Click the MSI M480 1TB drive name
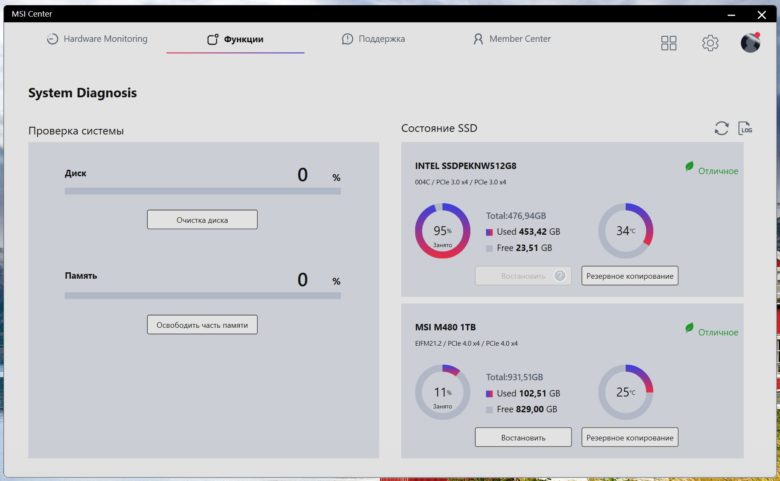Screen dimensions: 780x481 [445, 327]
